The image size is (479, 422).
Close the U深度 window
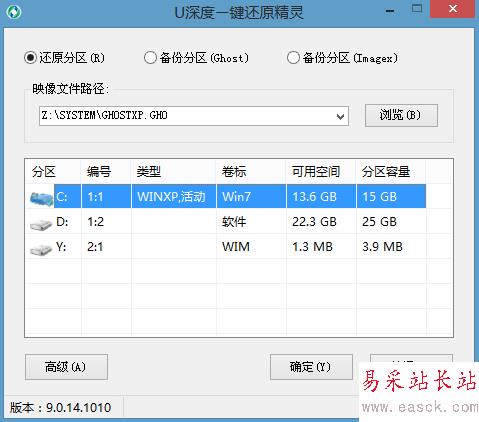click(x=453, y=9)
